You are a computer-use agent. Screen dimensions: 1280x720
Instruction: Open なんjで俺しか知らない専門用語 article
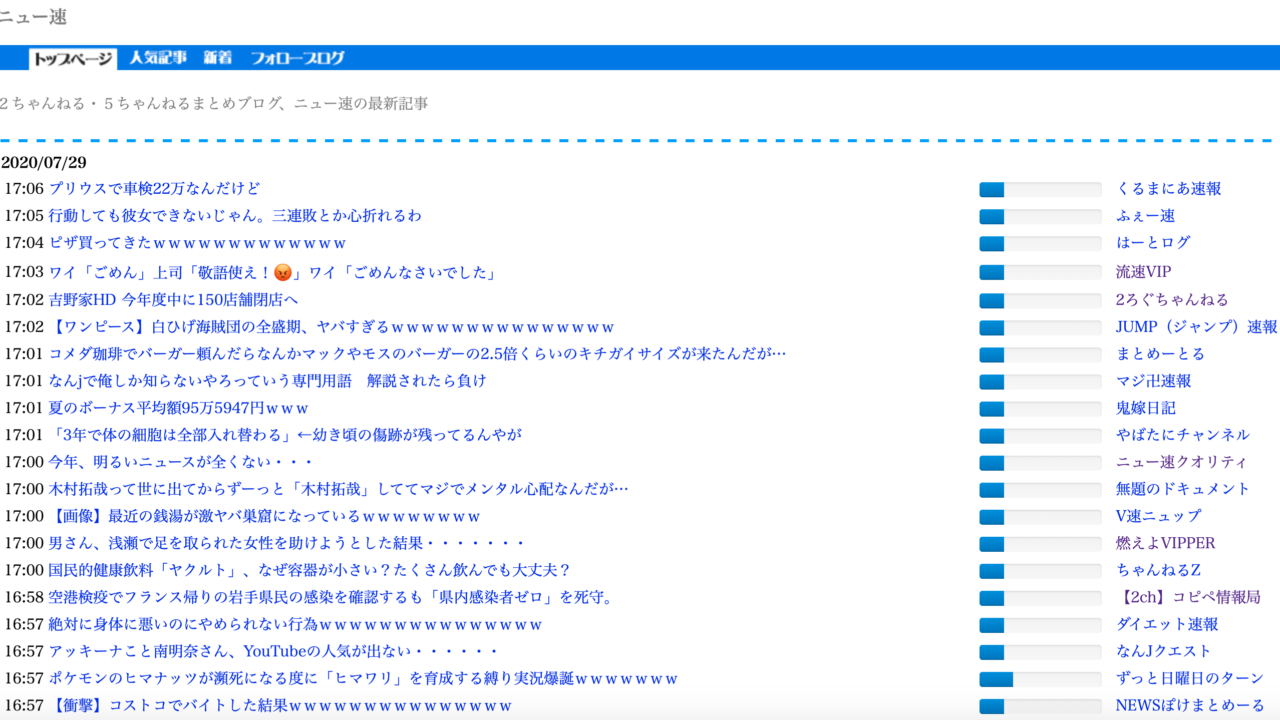coord(267,381)
